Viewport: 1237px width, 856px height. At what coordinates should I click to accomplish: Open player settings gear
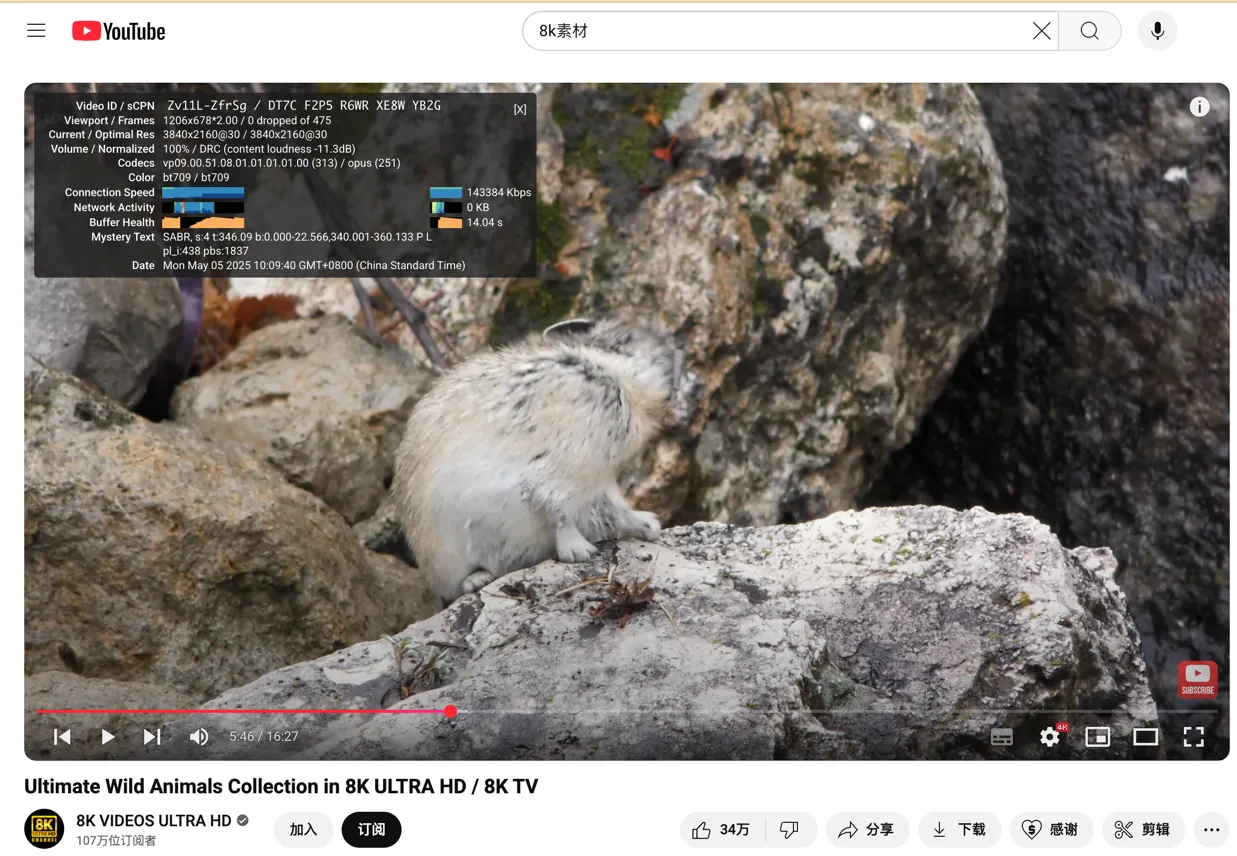[1049, 737]
